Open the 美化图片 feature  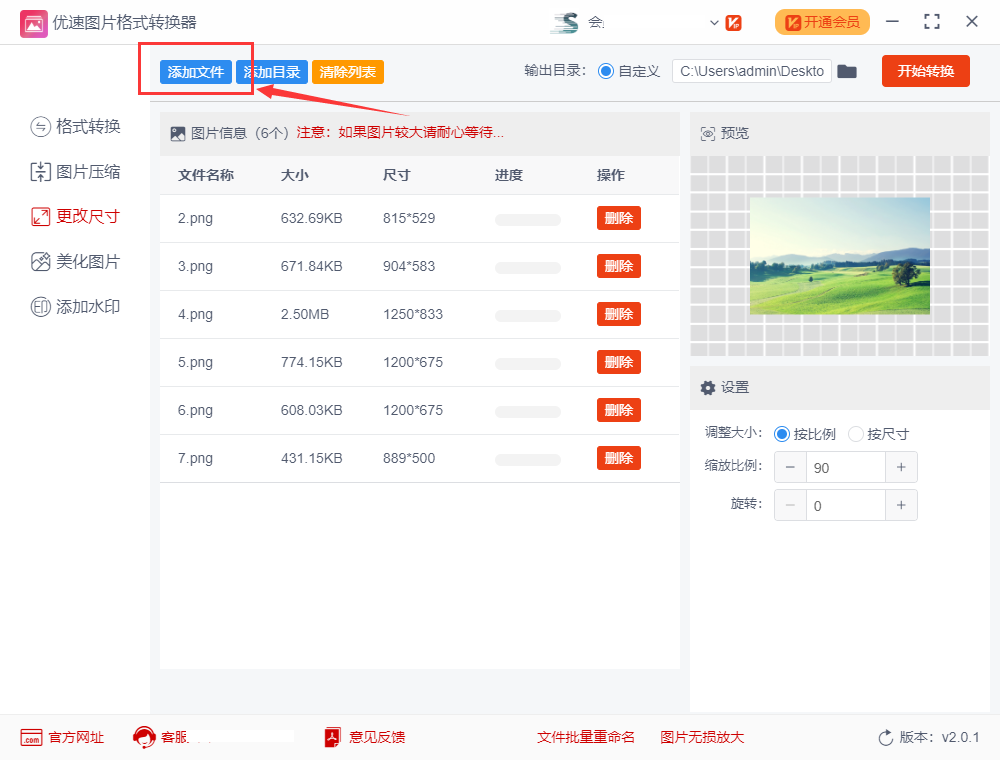73,262
